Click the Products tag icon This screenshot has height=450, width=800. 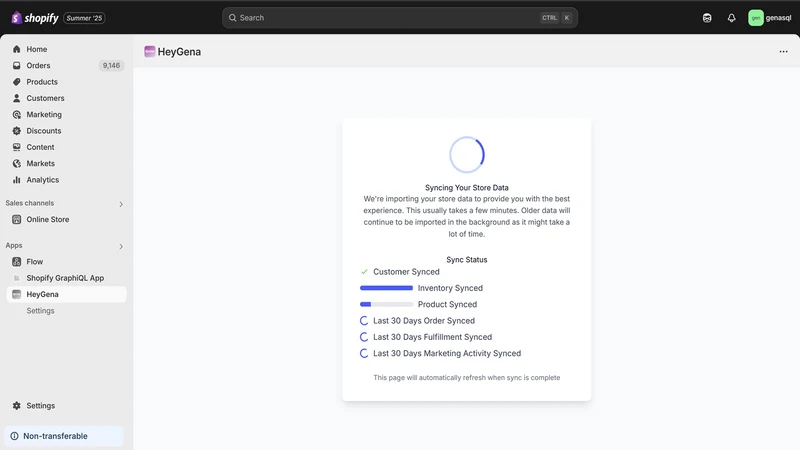[16, 82]
